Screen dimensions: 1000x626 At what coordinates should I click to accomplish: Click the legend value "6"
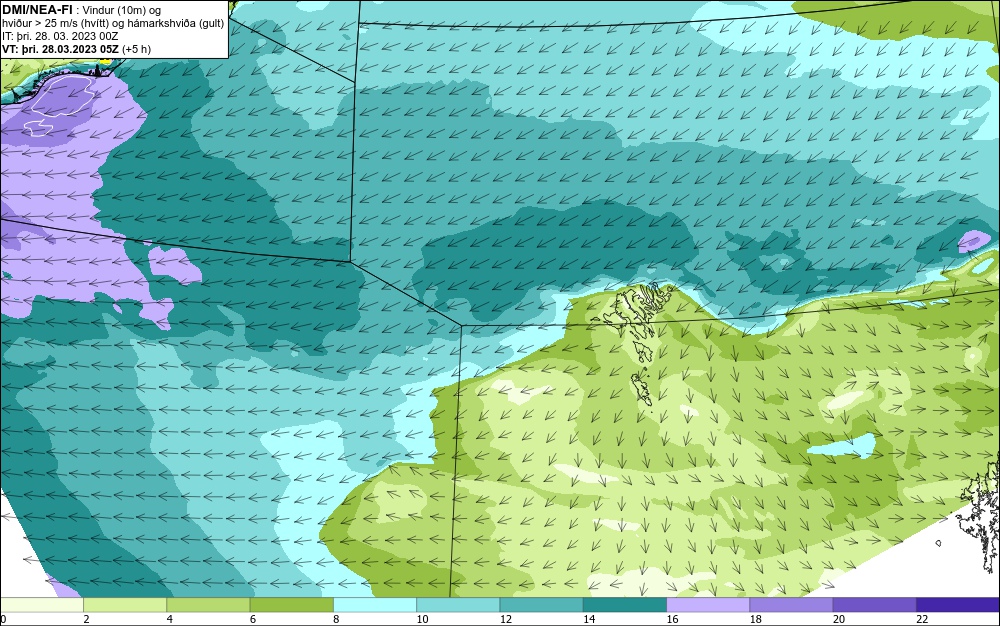(253, 619)
